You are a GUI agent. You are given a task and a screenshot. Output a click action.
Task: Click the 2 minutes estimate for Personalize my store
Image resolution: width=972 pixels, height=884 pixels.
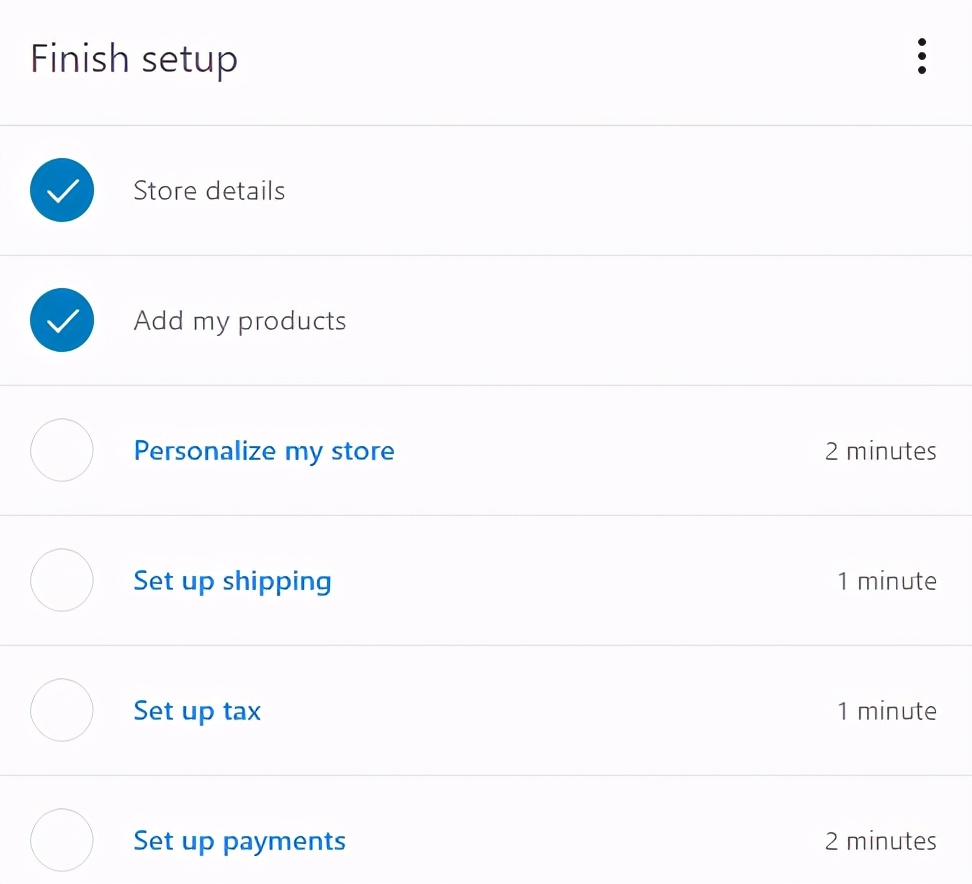click(x=880, y=451)
